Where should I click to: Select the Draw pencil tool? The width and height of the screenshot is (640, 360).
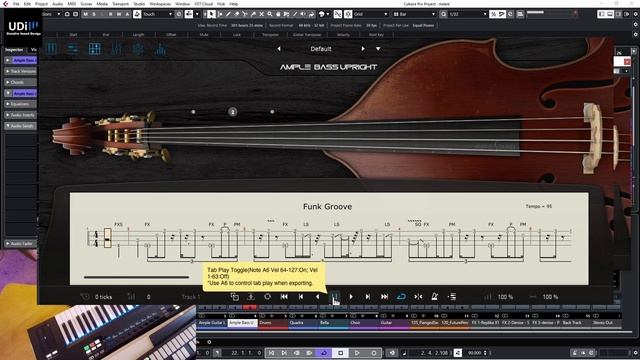(228, 14)
